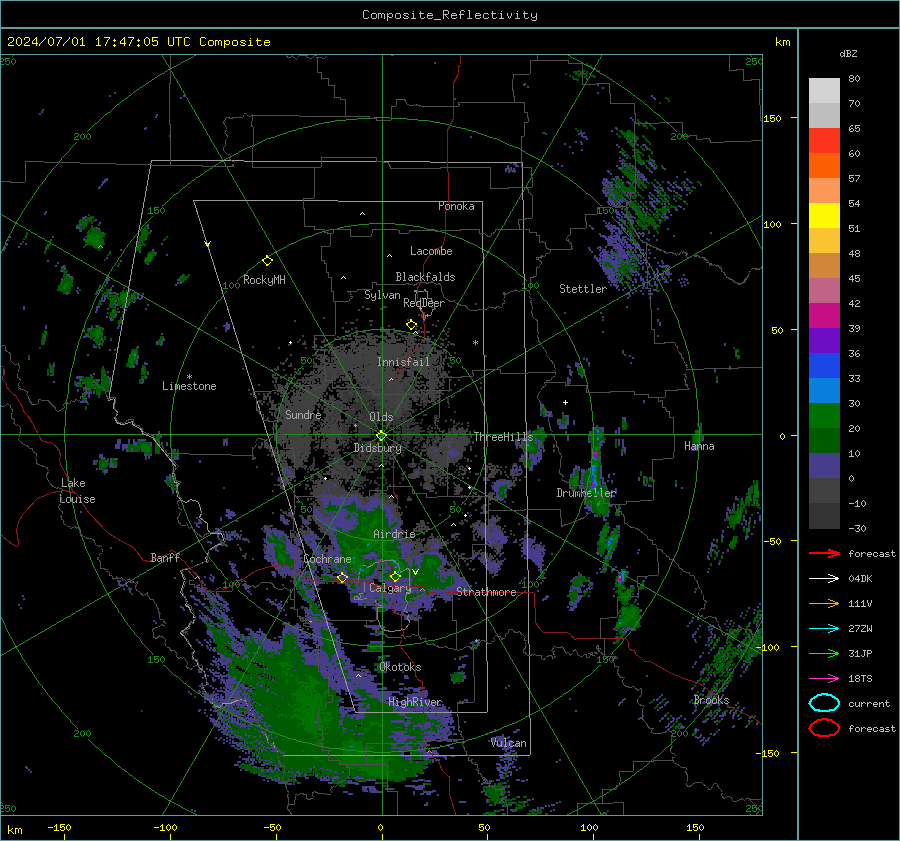The height and width of the screenshot is (841, 900).
Task: Click the Strathmore label
Action: [x=487, y=592]
